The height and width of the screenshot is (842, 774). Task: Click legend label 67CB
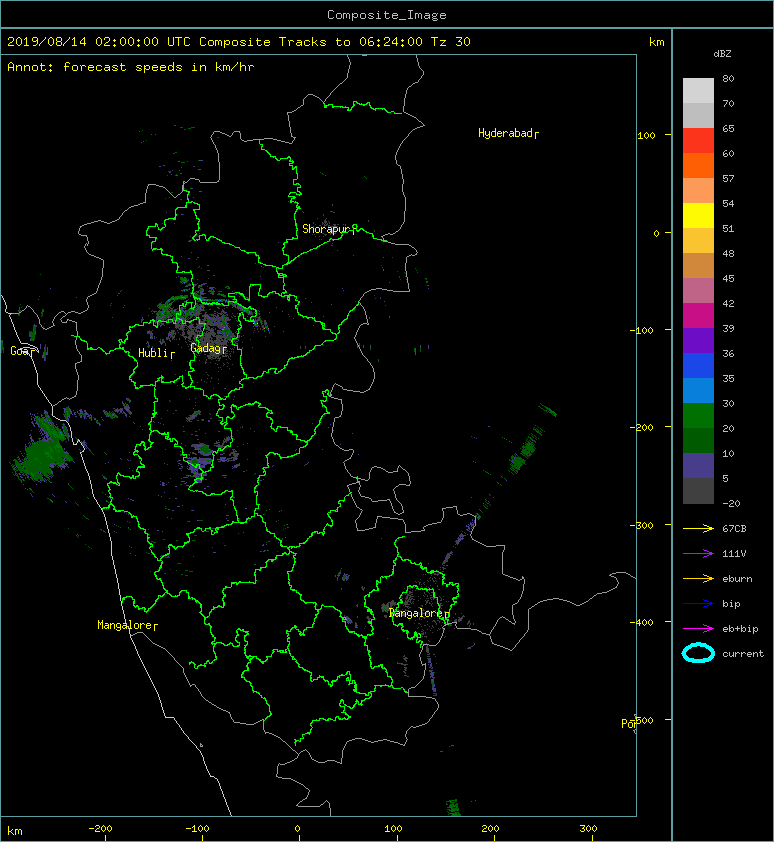(x=734, y=528)
